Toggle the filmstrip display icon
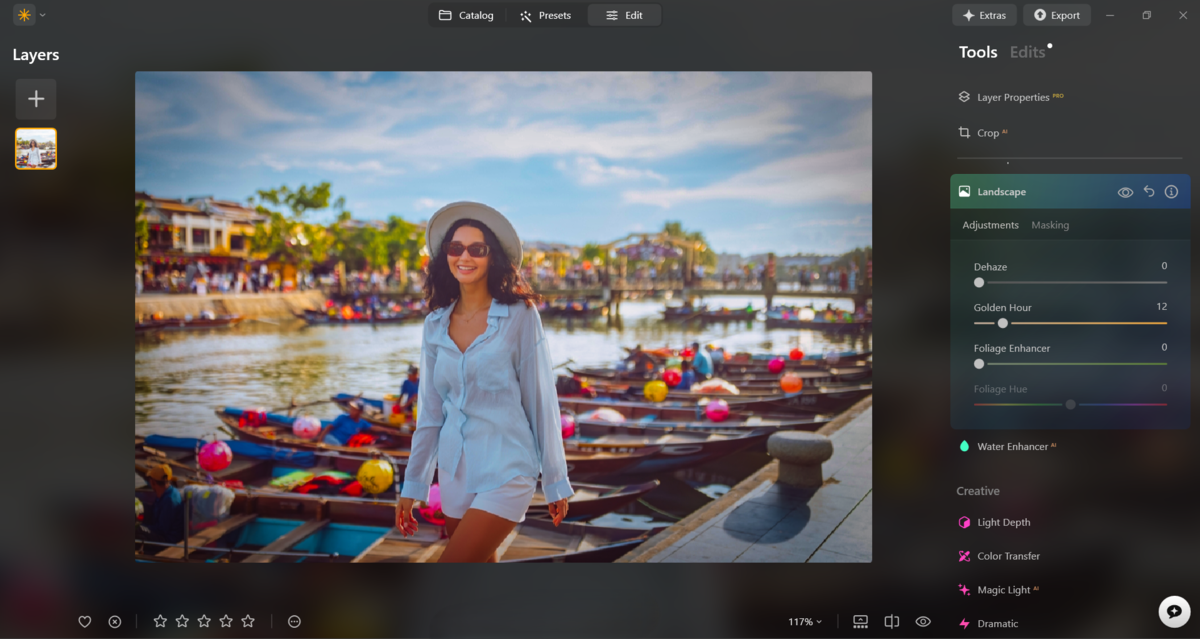 860,622
